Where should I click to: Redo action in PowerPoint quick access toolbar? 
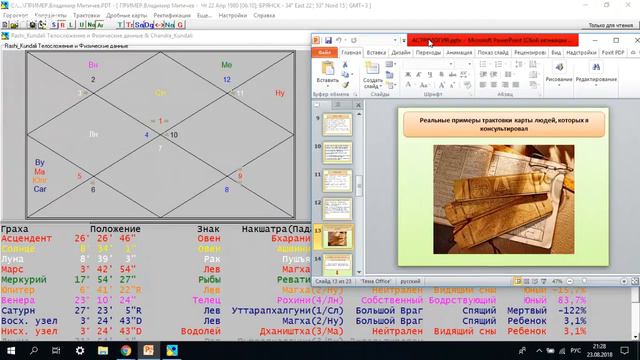353,40
